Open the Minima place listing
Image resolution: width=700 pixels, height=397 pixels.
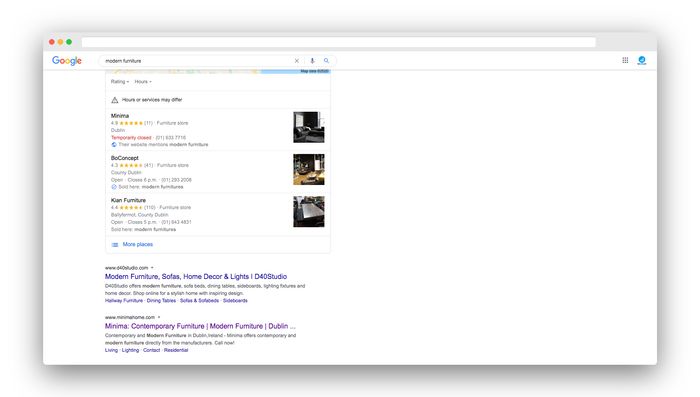(x=120, y=116)
